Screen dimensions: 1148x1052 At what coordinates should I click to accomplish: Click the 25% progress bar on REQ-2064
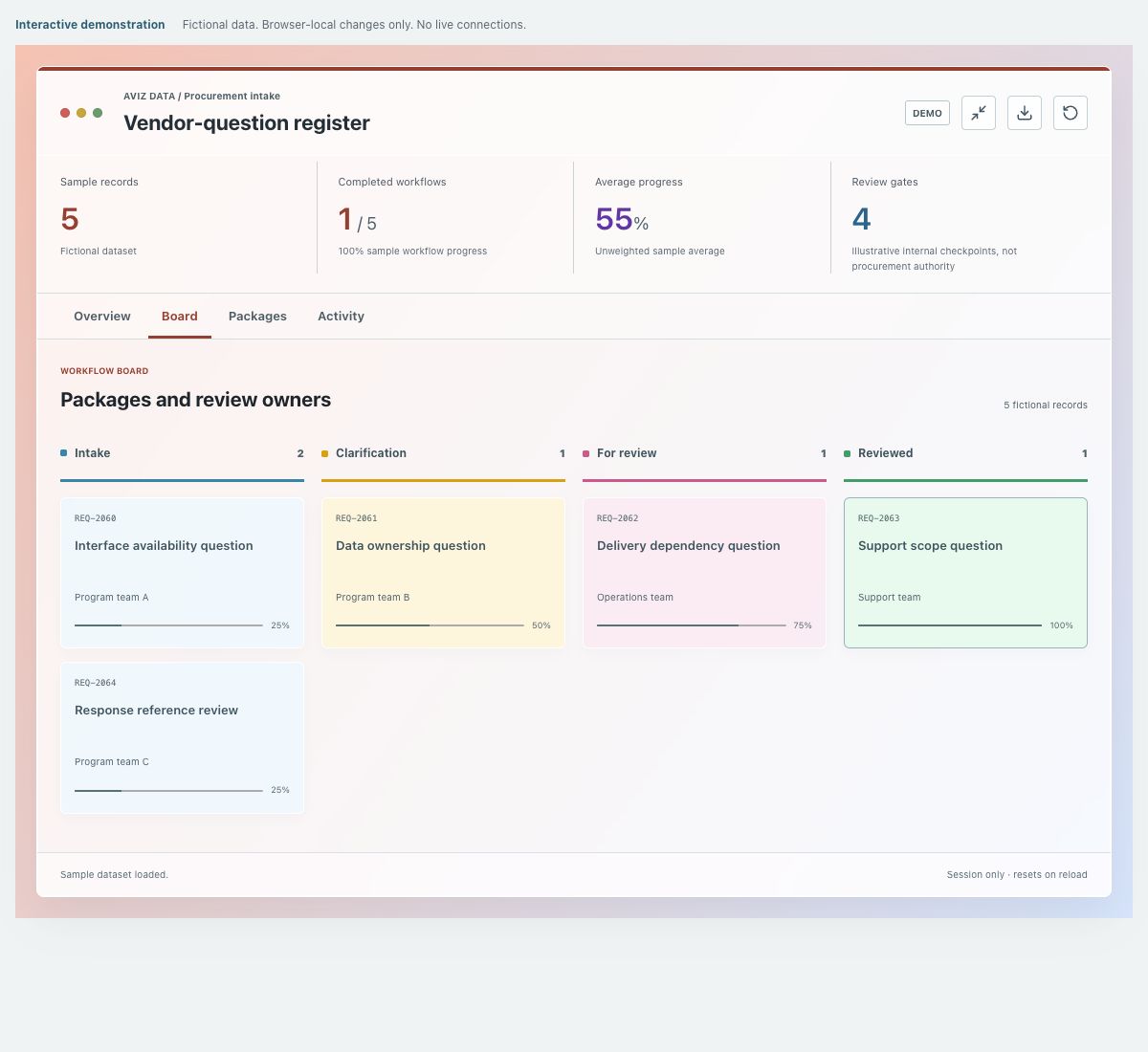tap(168, 791)
